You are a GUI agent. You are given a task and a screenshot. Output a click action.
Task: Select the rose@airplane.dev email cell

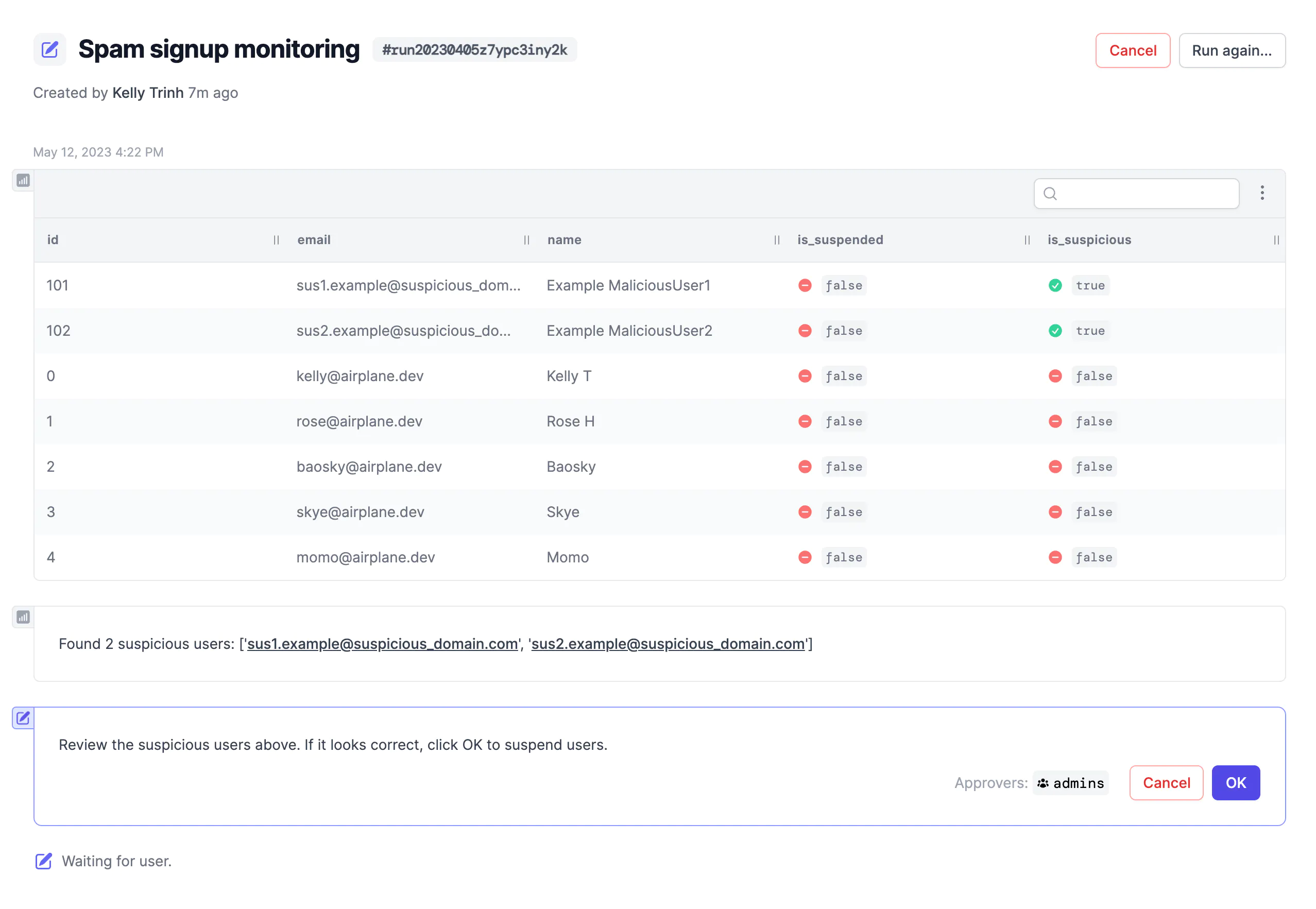(359, 421)
